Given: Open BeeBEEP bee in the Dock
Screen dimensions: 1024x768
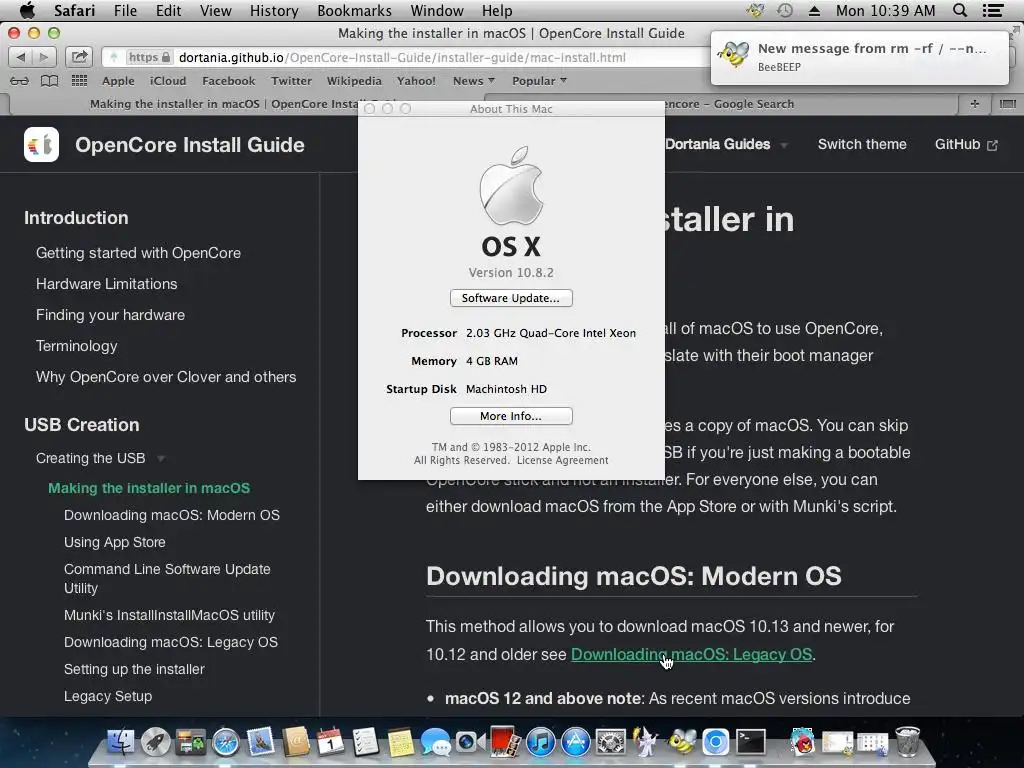Looking at the screenshot, I should pos(681,742).
